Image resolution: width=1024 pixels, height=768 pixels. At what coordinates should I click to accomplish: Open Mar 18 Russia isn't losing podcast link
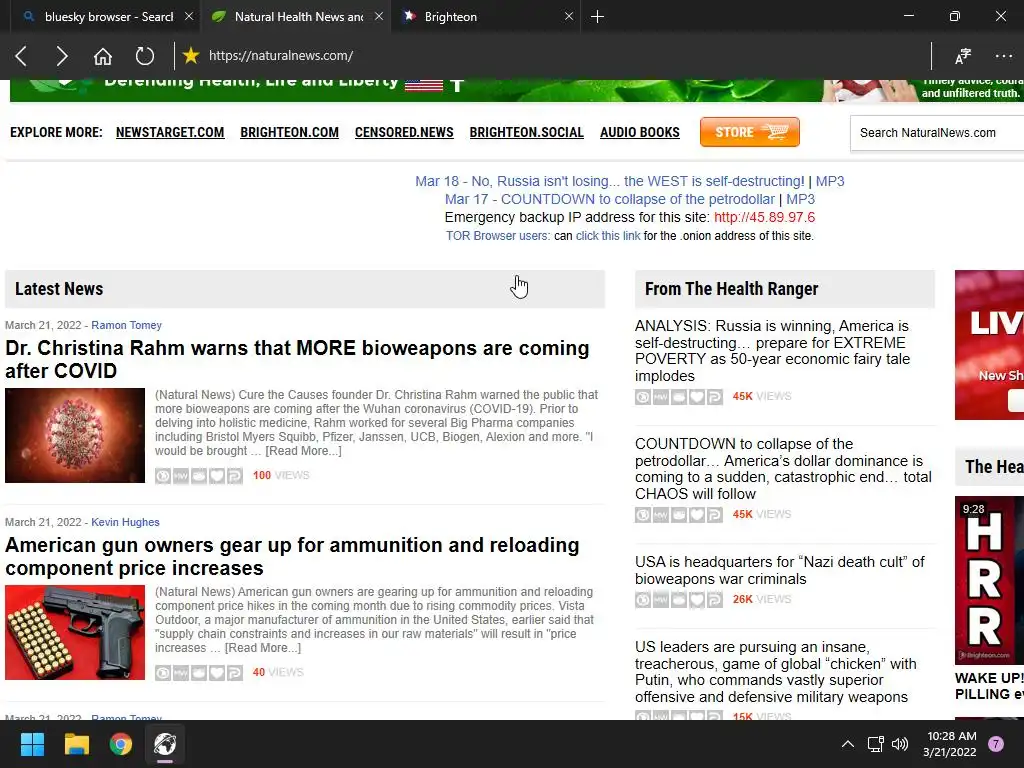pyautogui.click(x=610, y=181)
